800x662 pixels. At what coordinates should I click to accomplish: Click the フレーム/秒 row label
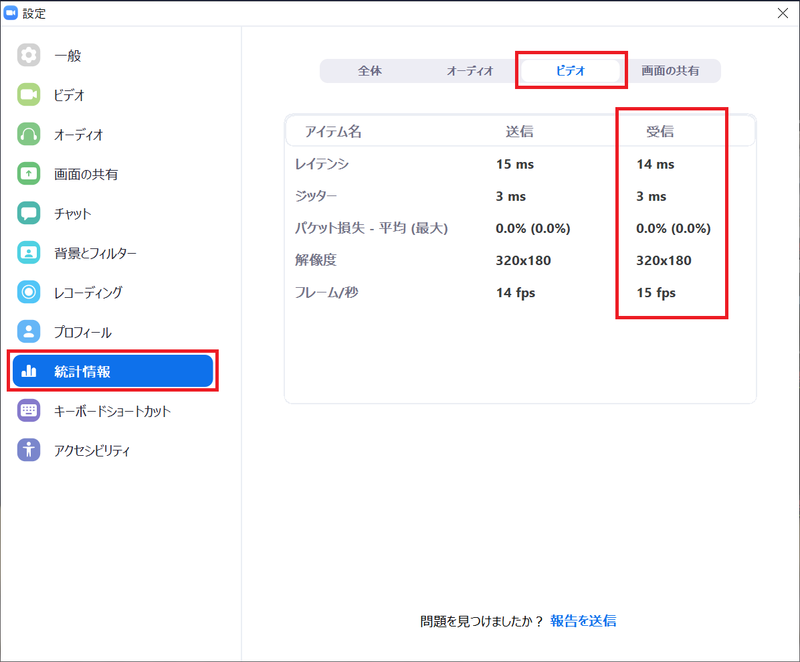tap(327, 292)
